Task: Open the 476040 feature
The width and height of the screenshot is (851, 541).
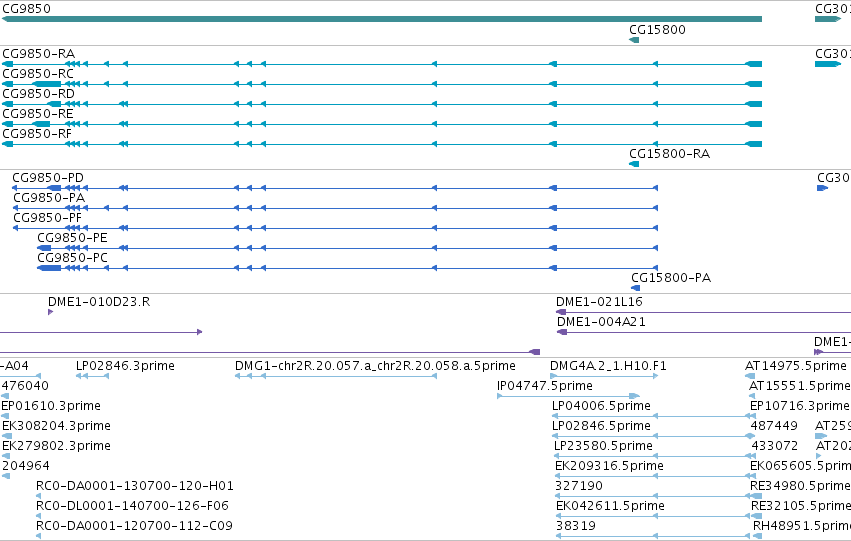Action: 25,386
